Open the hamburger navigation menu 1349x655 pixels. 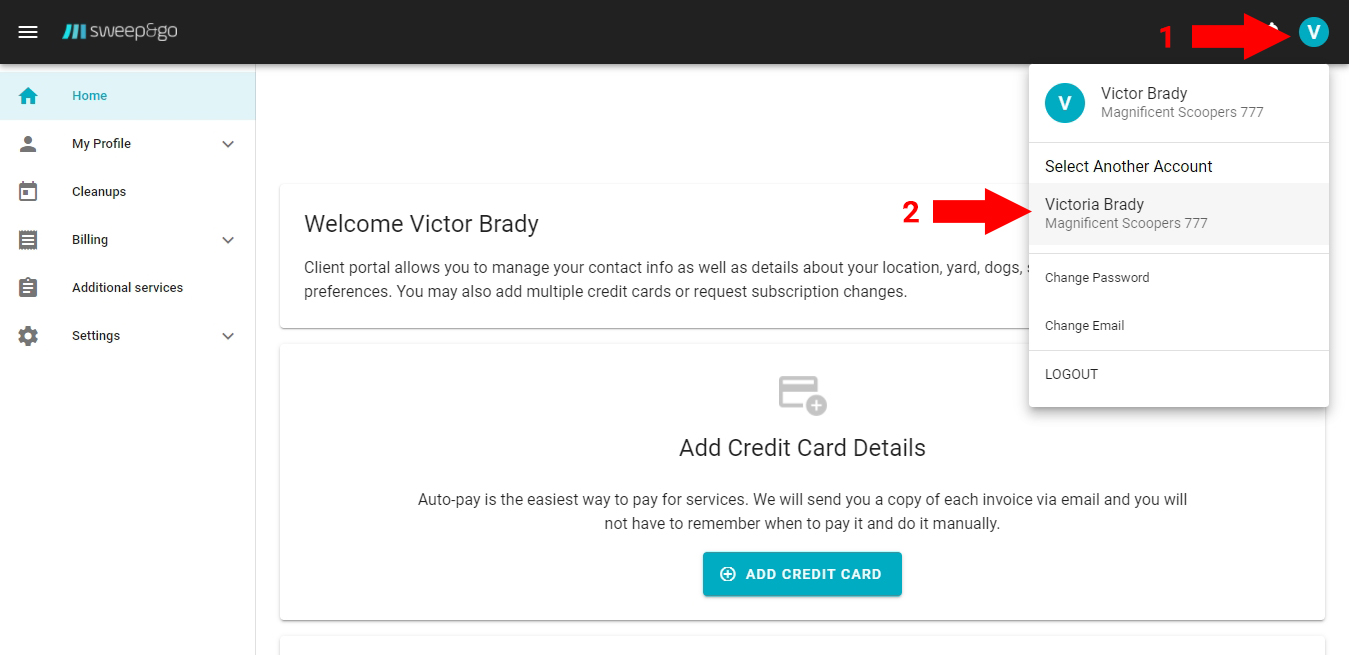coord(28,32)
